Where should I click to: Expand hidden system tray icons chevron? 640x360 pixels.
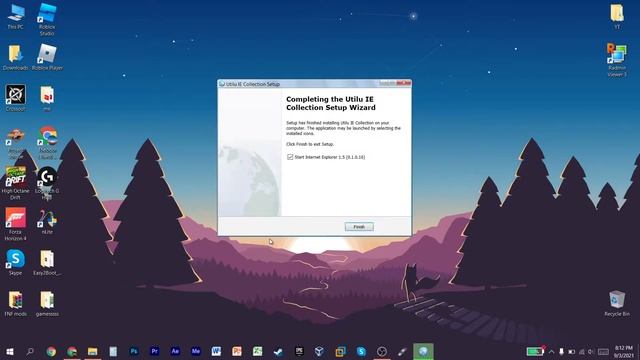click(551, 352)
